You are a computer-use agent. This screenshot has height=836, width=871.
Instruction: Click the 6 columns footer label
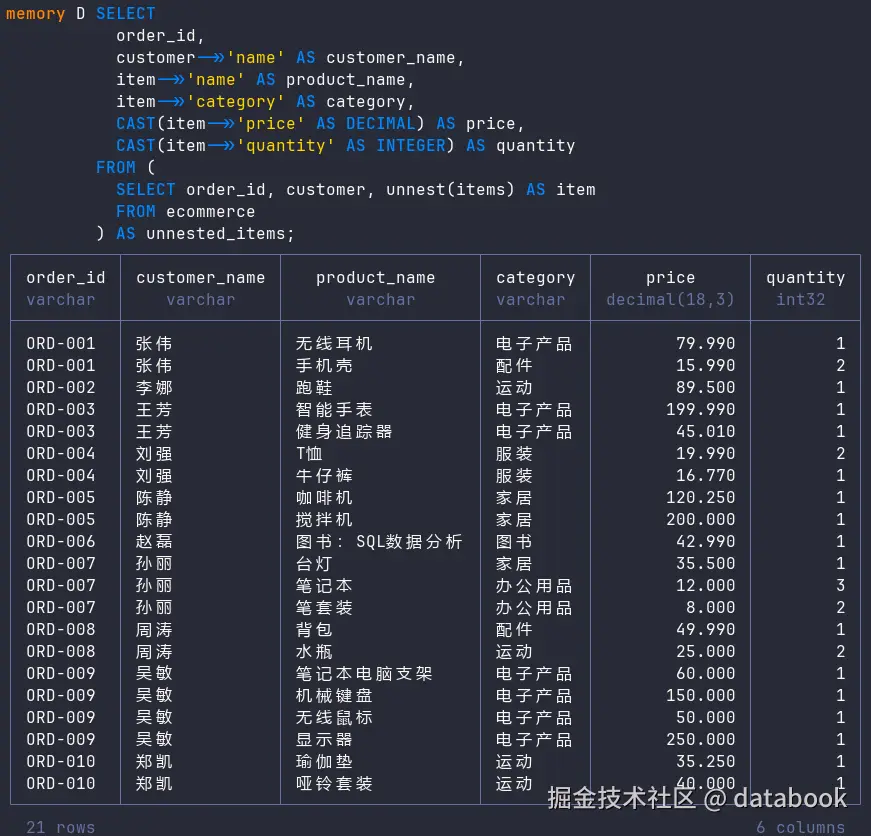(800, 827)
